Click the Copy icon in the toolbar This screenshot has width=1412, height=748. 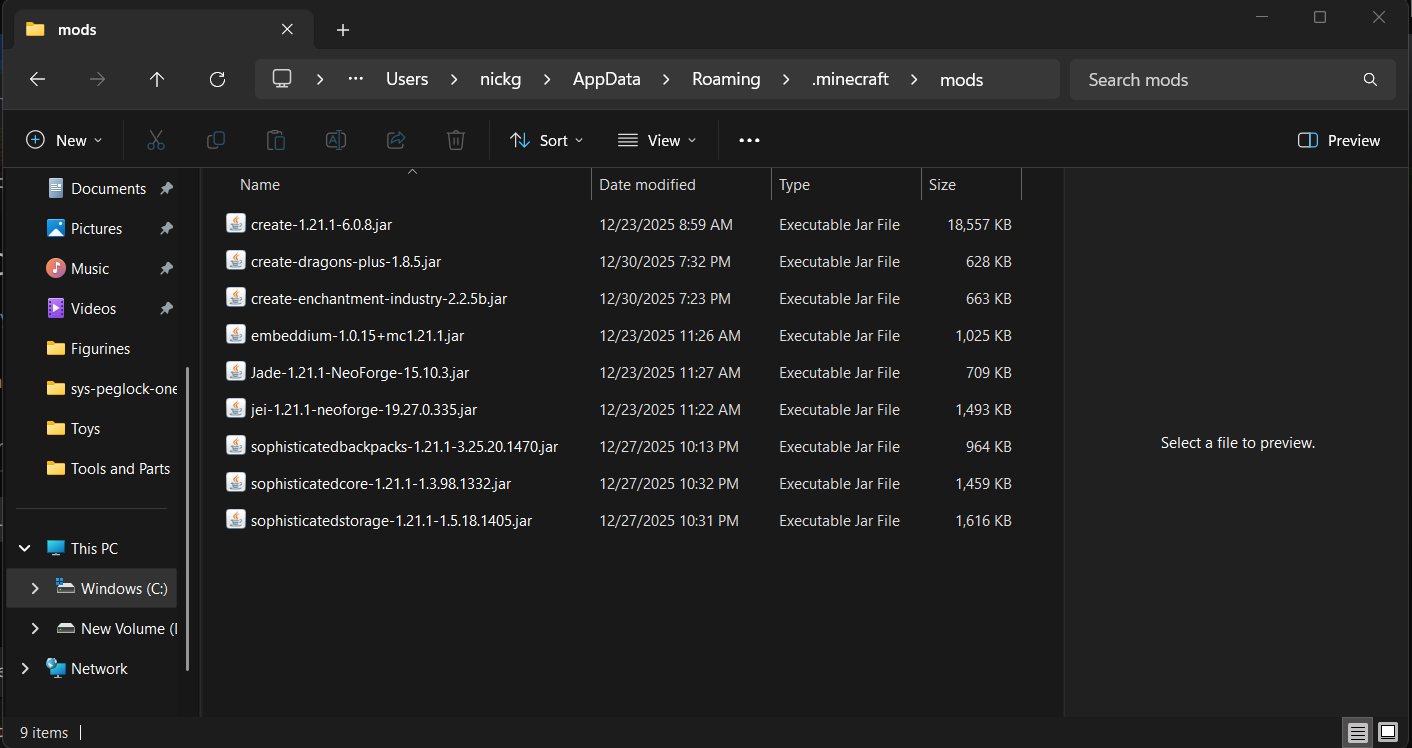pos(216,140)
